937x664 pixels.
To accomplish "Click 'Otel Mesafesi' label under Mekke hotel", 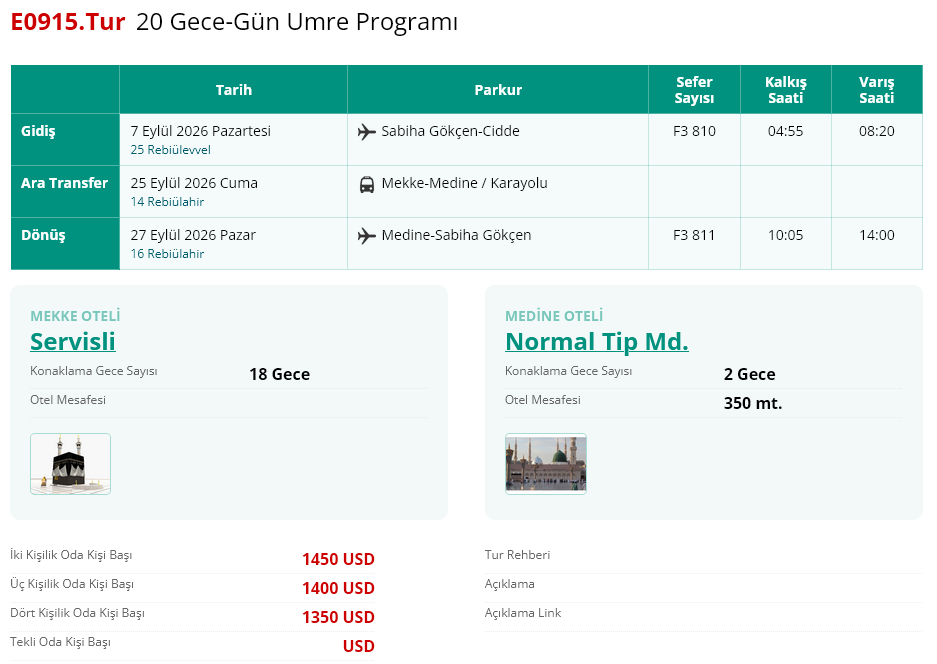I will tap(68, 400).
